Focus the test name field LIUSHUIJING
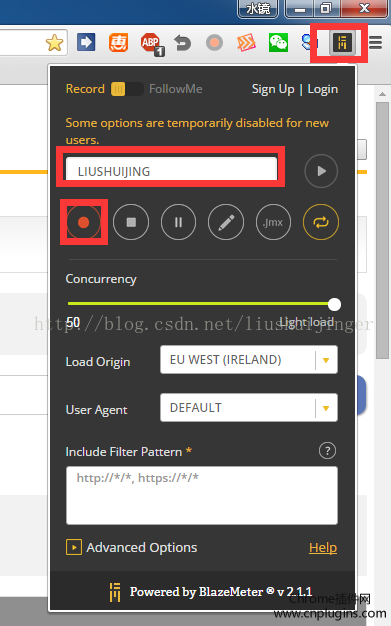 point(171,170)
